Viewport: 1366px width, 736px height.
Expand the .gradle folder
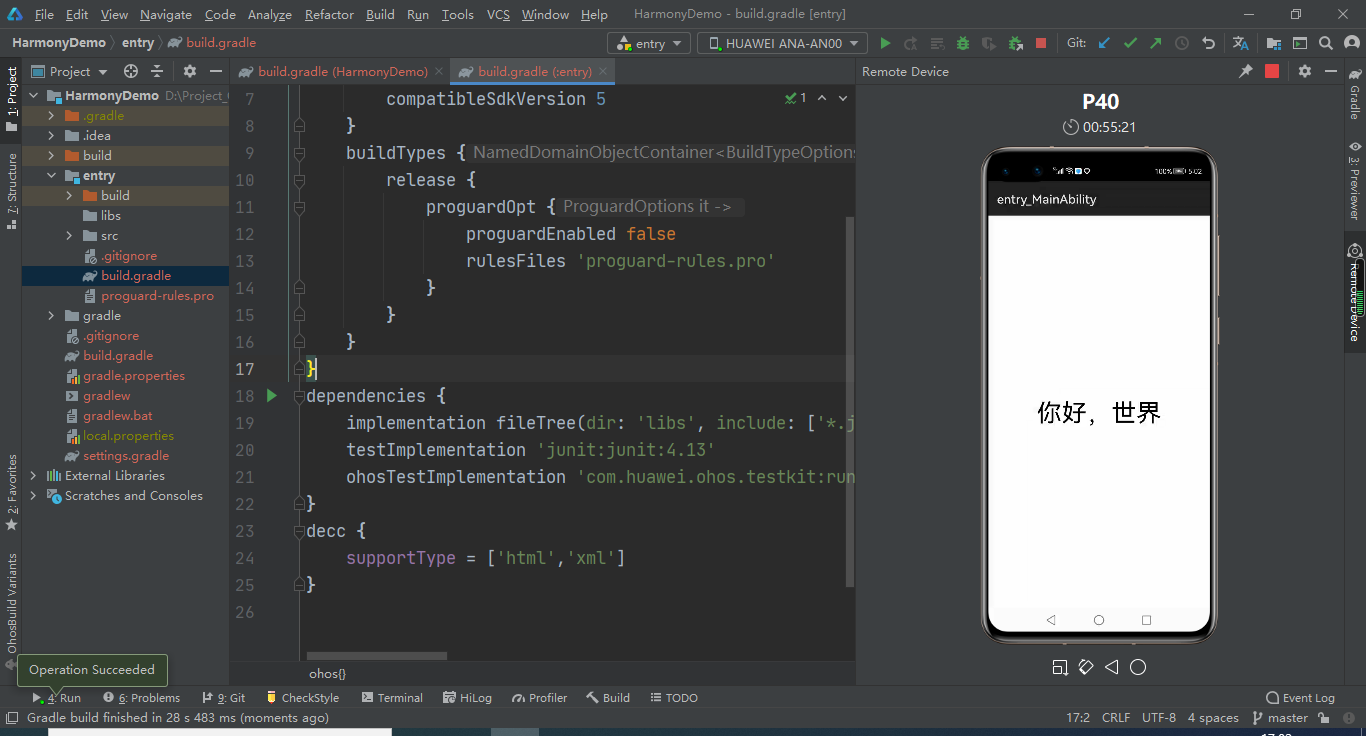point(52,116)
